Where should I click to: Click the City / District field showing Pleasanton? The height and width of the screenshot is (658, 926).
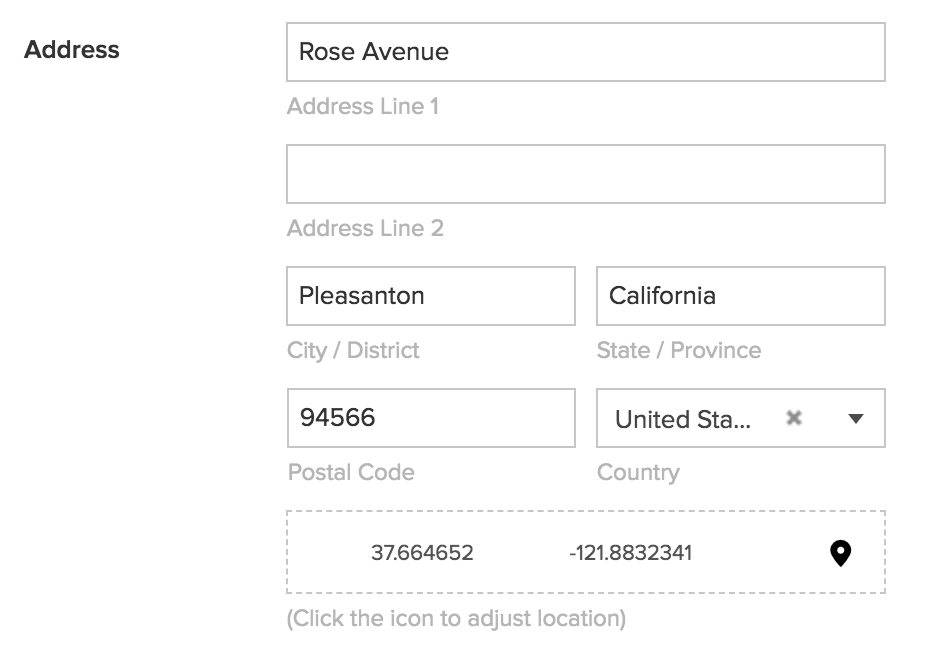430,295
